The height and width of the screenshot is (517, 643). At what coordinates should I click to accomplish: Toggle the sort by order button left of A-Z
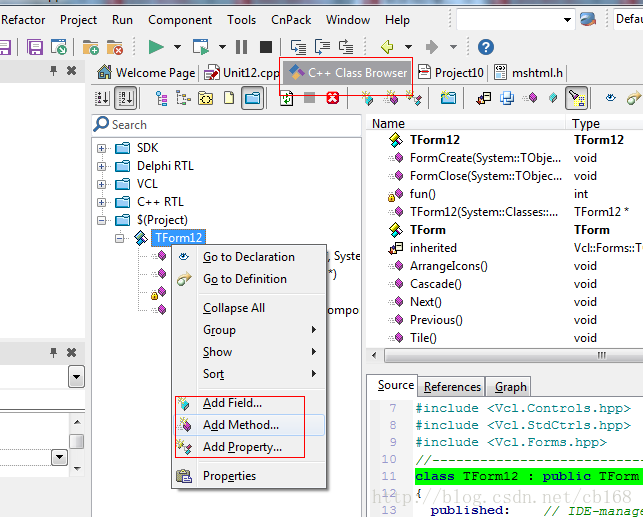[x=102, y=98]
